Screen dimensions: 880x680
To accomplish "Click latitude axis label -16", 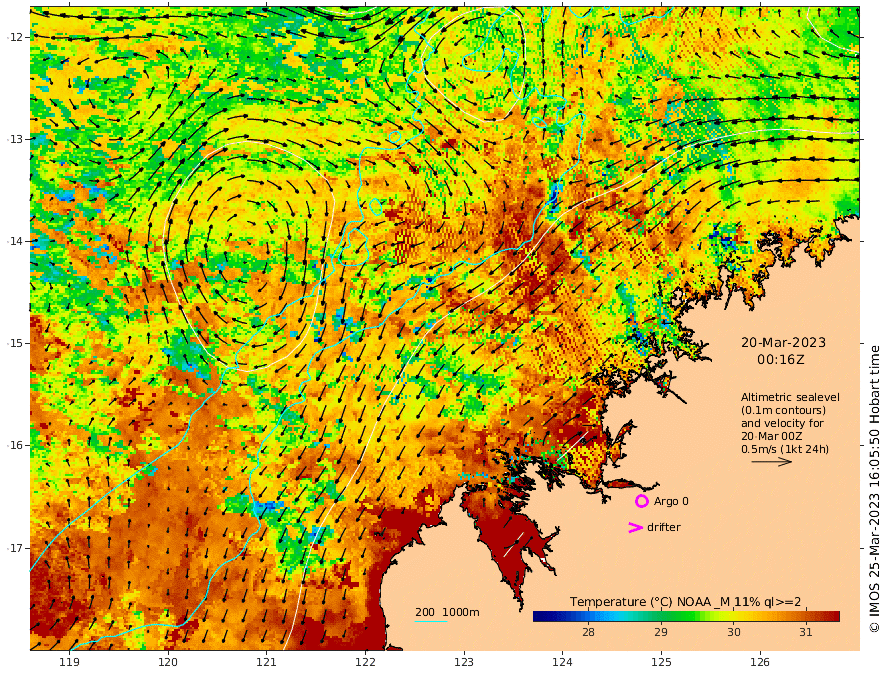I will [15, 445].
